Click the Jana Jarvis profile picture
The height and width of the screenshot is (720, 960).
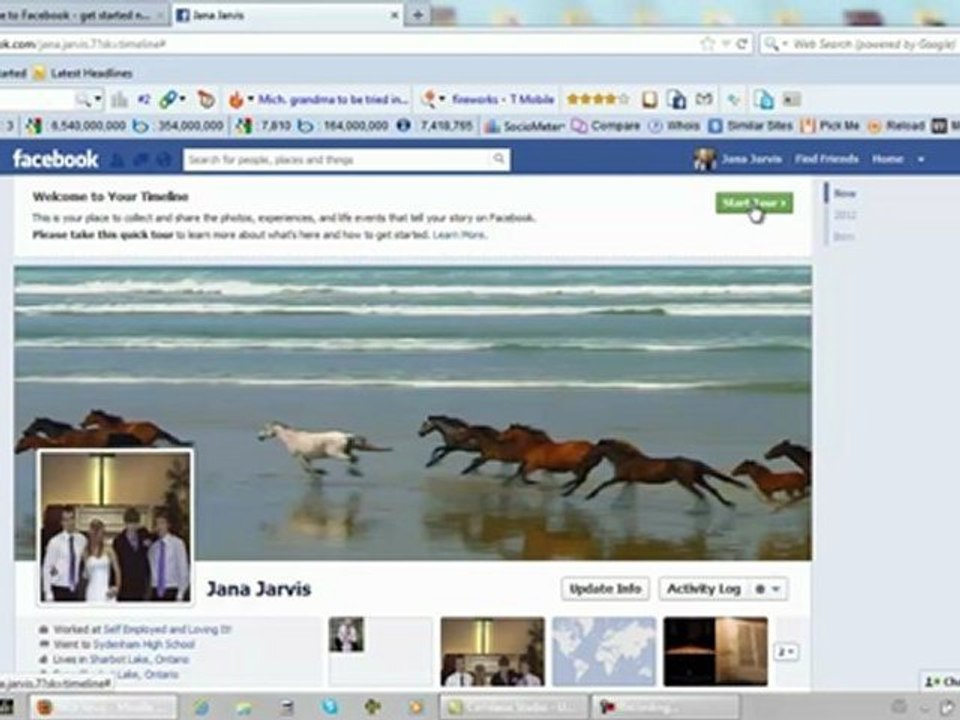pos(115,527)
